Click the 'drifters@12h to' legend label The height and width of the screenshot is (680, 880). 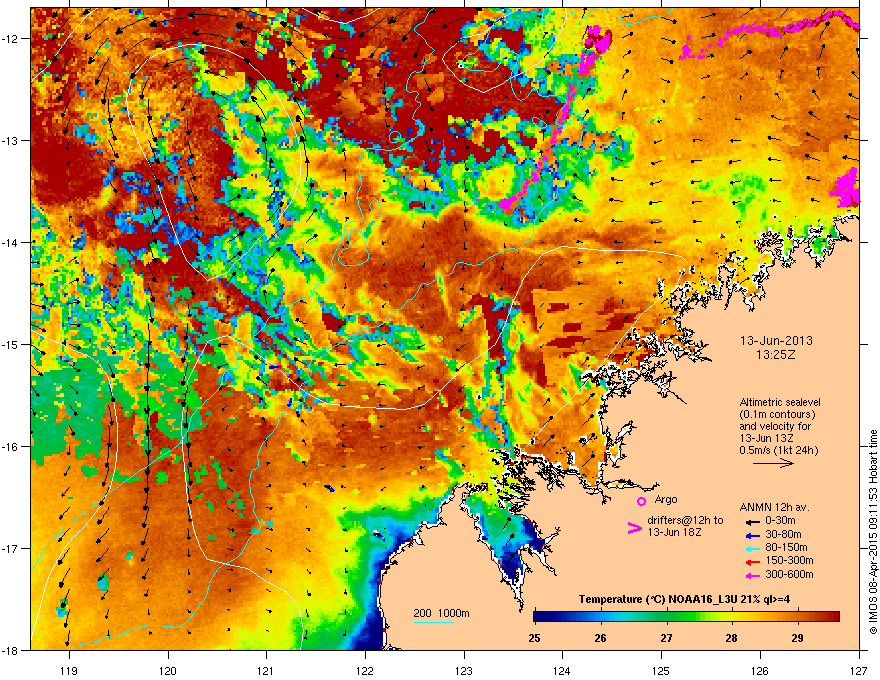(685, 520)
